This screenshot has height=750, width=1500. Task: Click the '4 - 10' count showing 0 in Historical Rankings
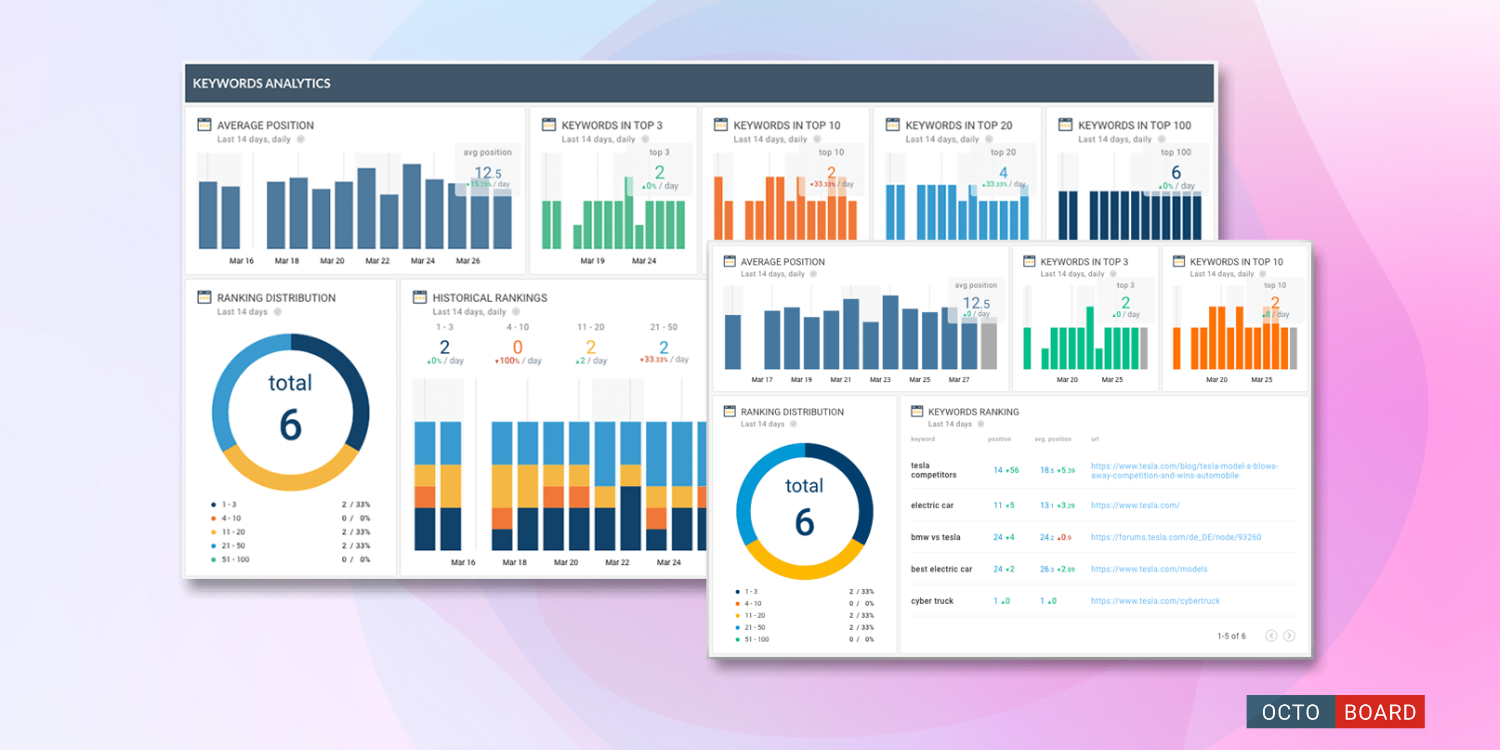[x=517, y=347]
